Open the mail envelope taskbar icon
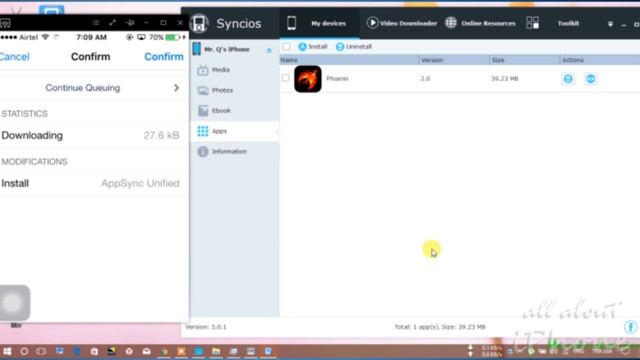The width and height of the screenshot is (640, 360). 147,351
